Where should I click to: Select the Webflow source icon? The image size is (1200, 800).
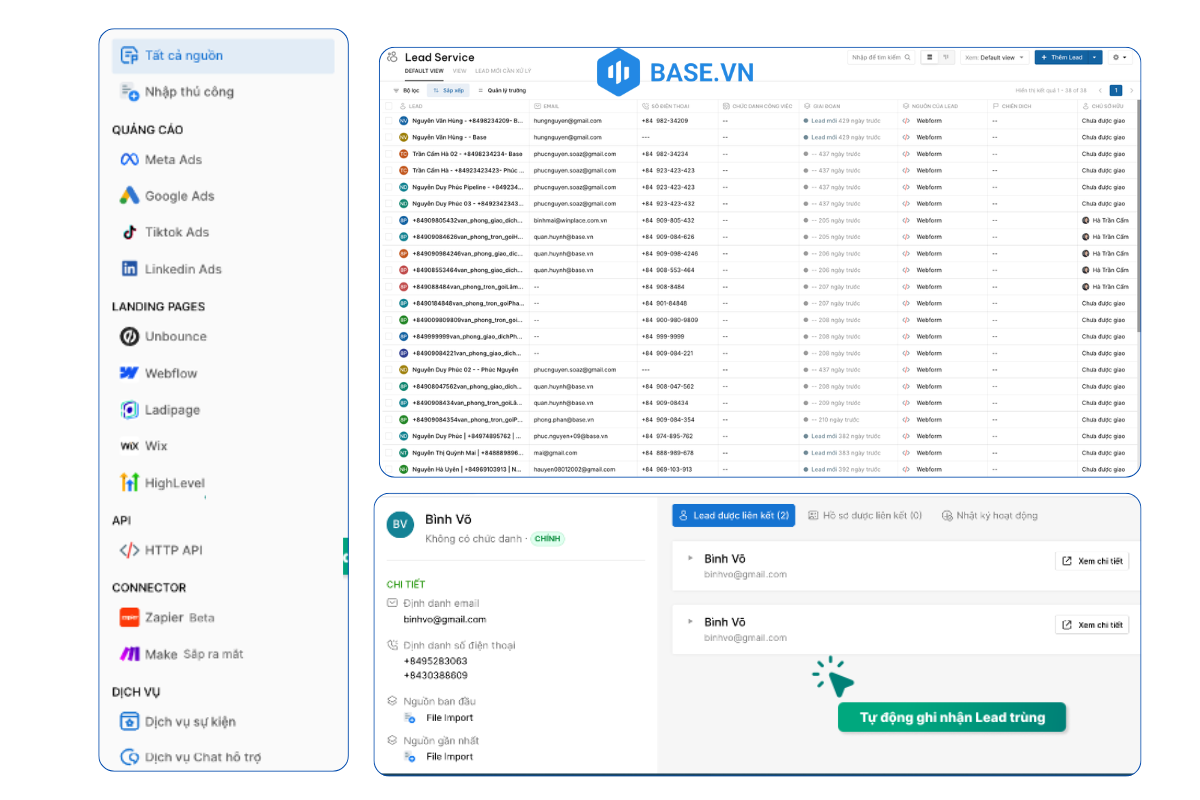pos(129,373)
